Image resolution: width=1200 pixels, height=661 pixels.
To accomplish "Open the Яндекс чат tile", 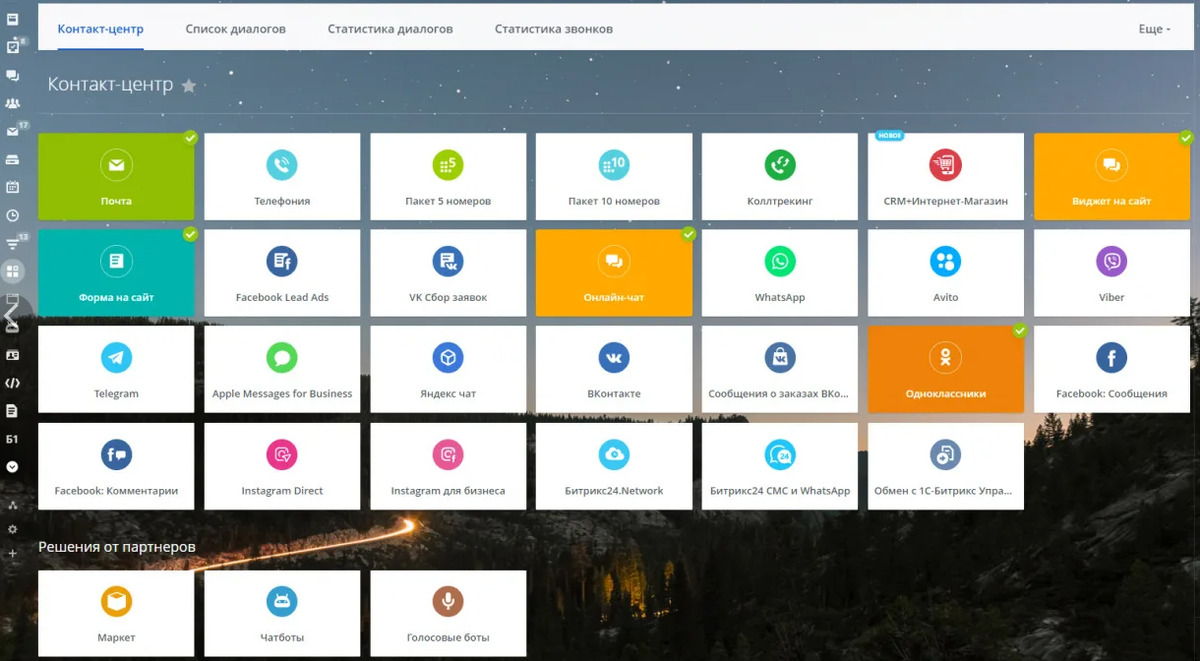I will click(448, 369).
